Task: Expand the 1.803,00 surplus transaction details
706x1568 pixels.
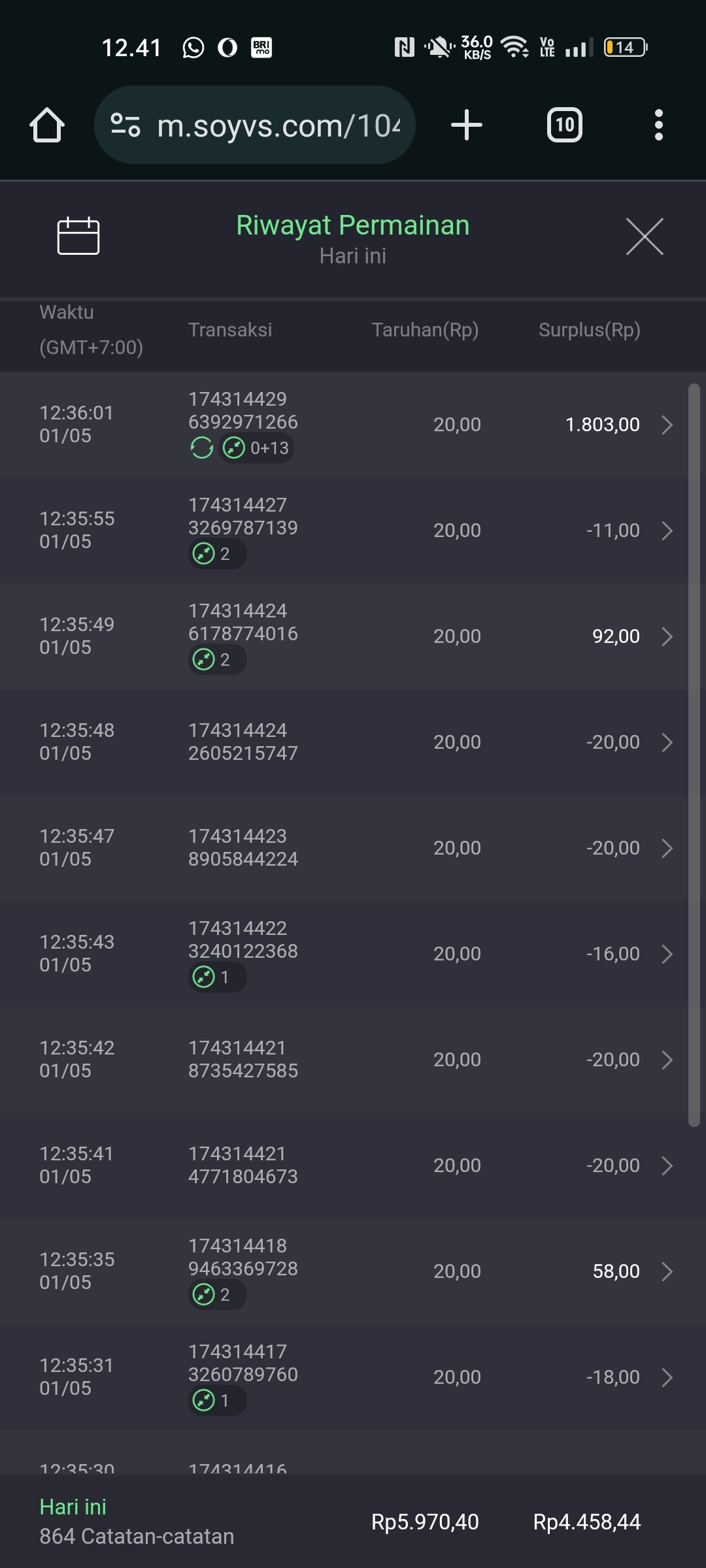Action: tap(667, 425)
